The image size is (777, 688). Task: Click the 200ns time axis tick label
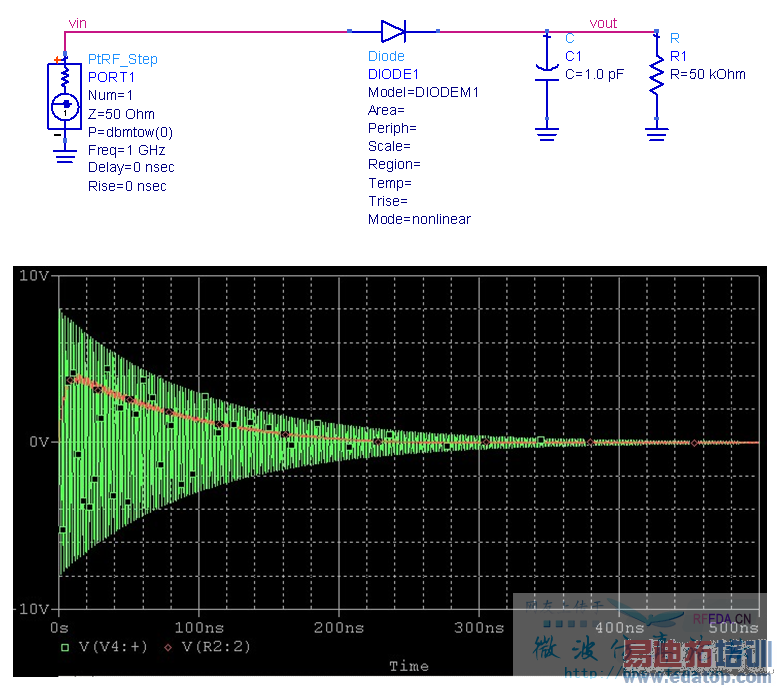339,628
